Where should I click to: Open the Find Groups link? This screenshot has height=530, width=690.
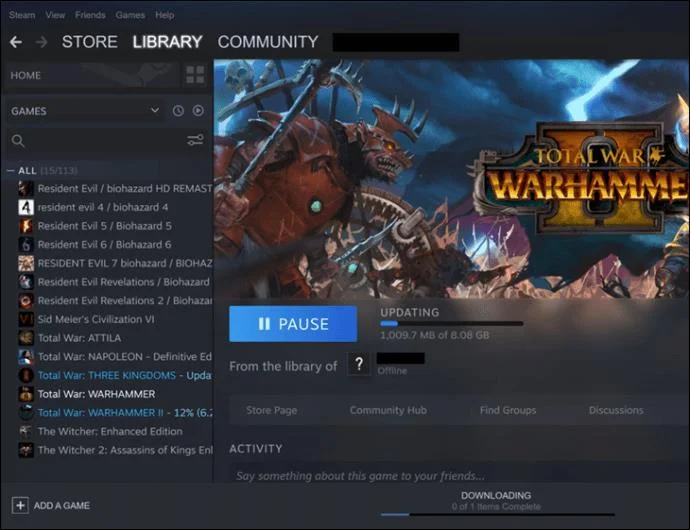(508, 410)
